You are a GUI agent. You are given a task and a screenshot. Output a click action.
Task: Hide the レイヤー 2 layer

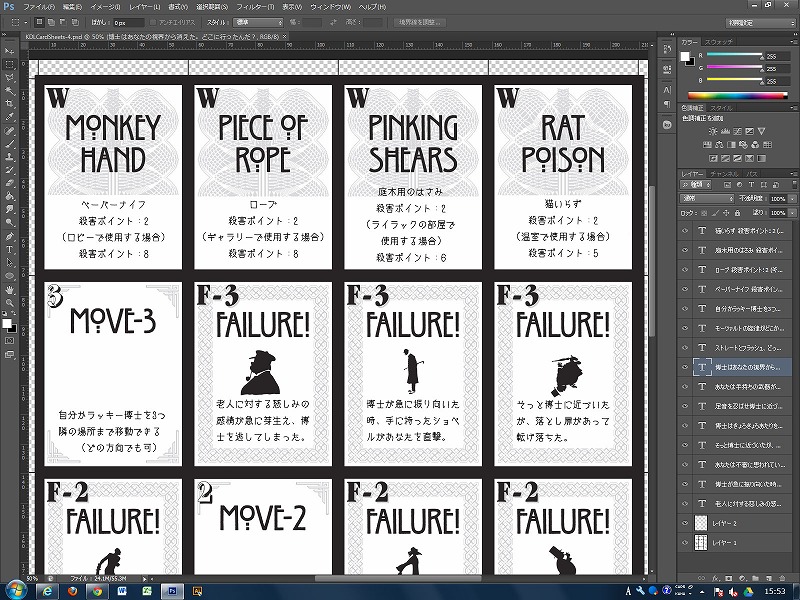click(x=685, y=522)
